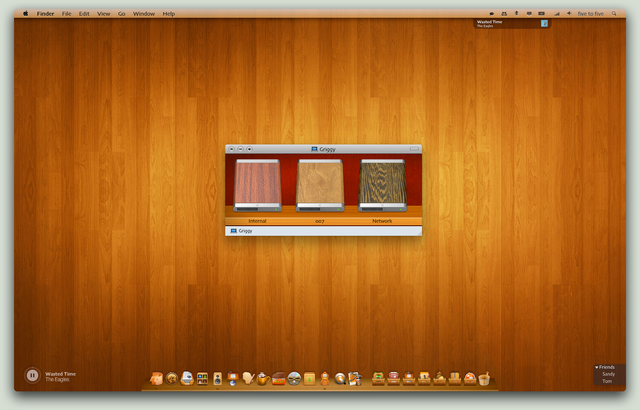Open the wooden Finder face dock icon
The image size is (640, 410).
pyautogui.click(x=156, y=378)
